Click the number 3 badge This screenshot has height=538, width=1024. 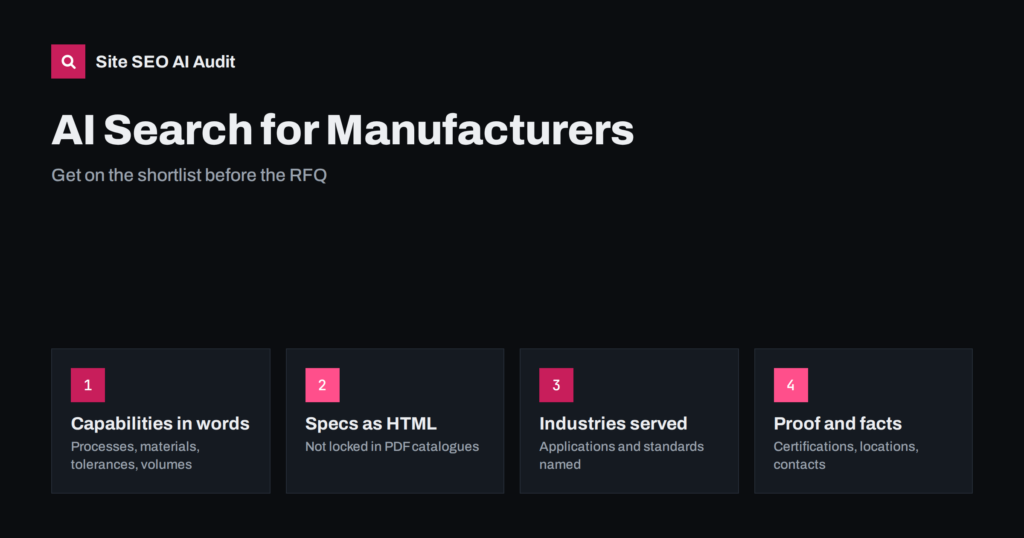(x=556, y=385)
